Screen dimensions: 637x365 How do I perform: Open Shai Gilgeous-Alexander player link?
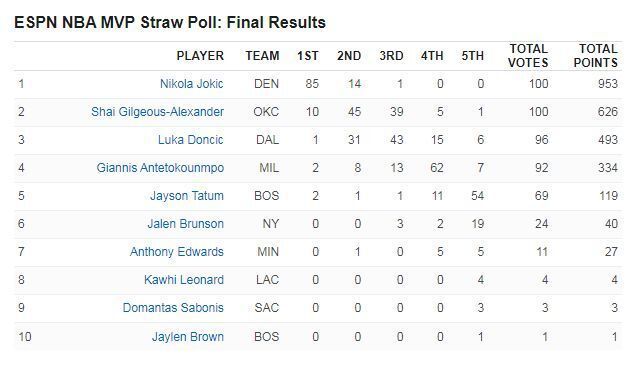tap(157, 112)
